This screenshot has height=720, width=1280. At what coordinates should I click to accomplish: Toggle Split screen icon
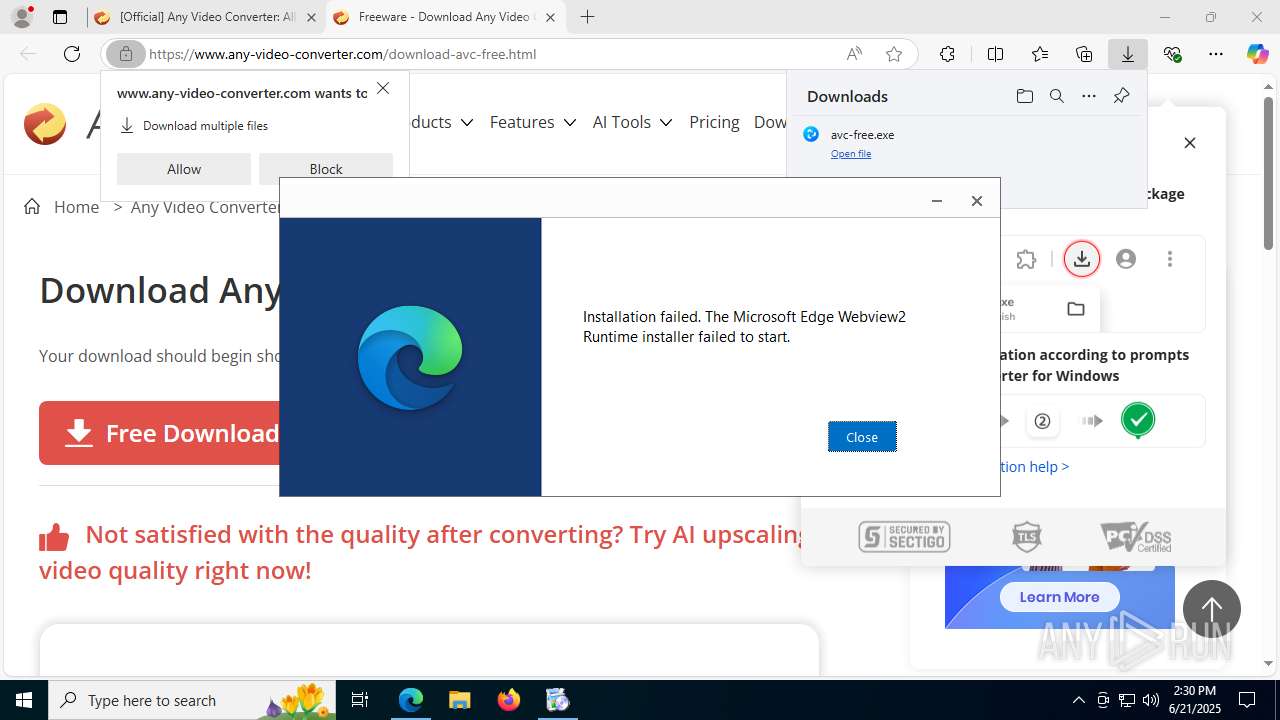click(x=995, y=54)
